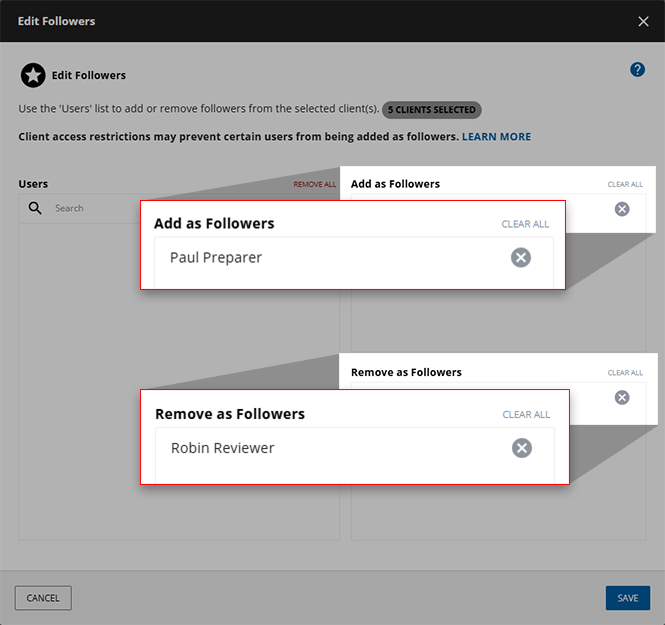The height and width of the screenshot is (625, 665).
Task: Click small X in background Add as Followers panel
Action: coord(622,209)
